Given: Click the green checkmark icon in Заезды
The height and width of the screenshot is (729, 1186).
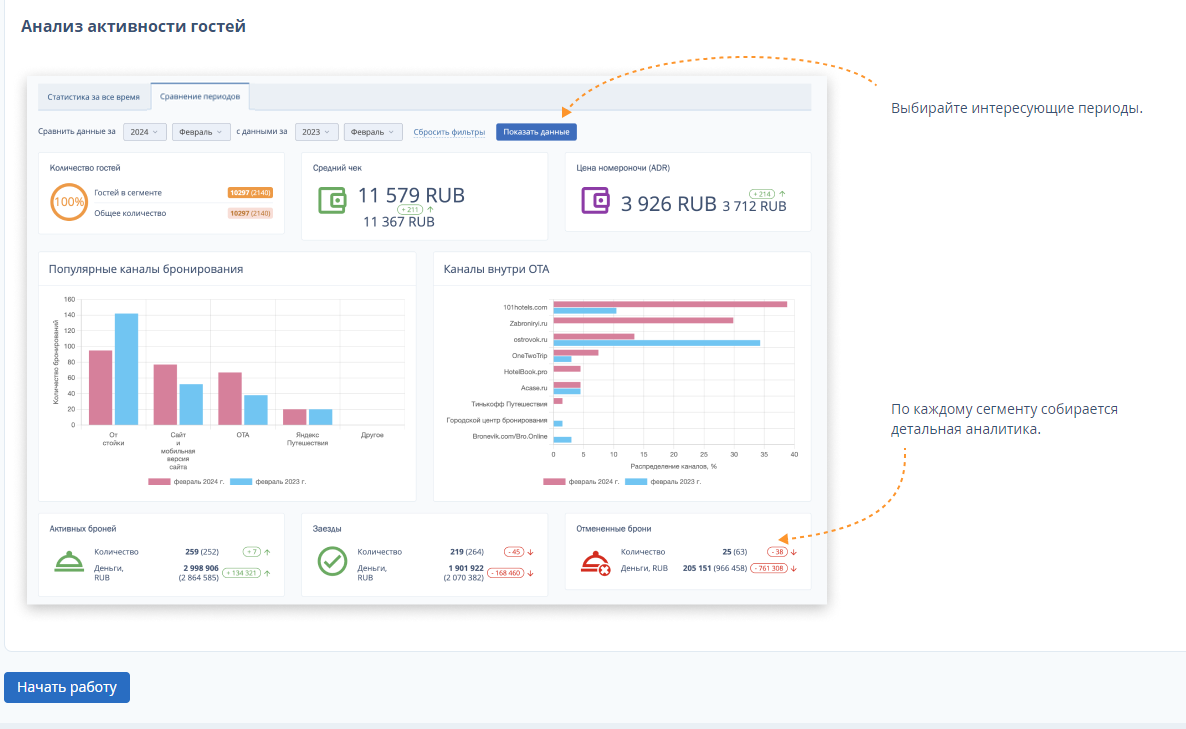Looking at the screenshot, I should pos(332,562).
